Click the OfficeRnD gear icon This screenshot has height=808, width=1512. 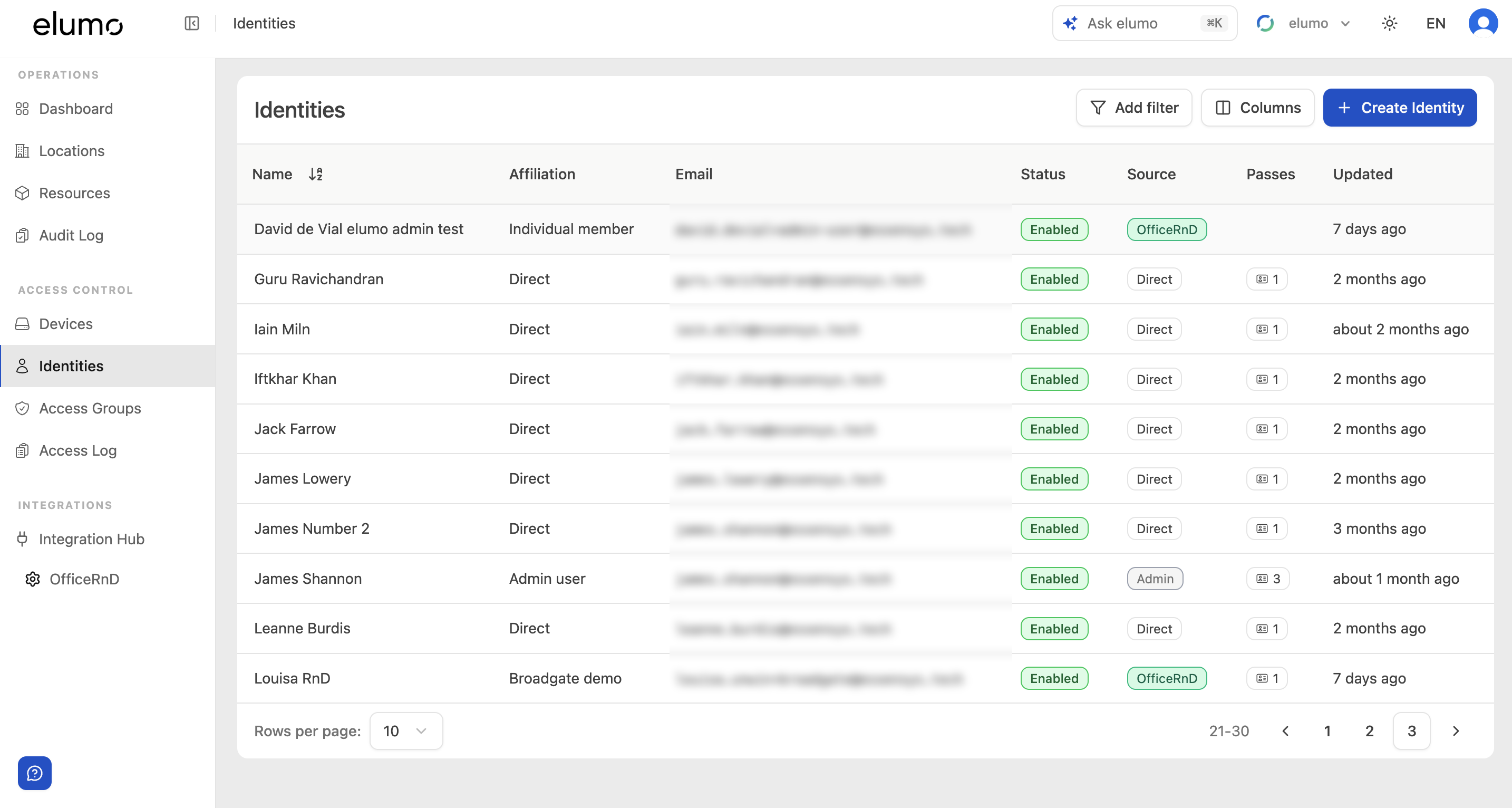click(33, 579)
